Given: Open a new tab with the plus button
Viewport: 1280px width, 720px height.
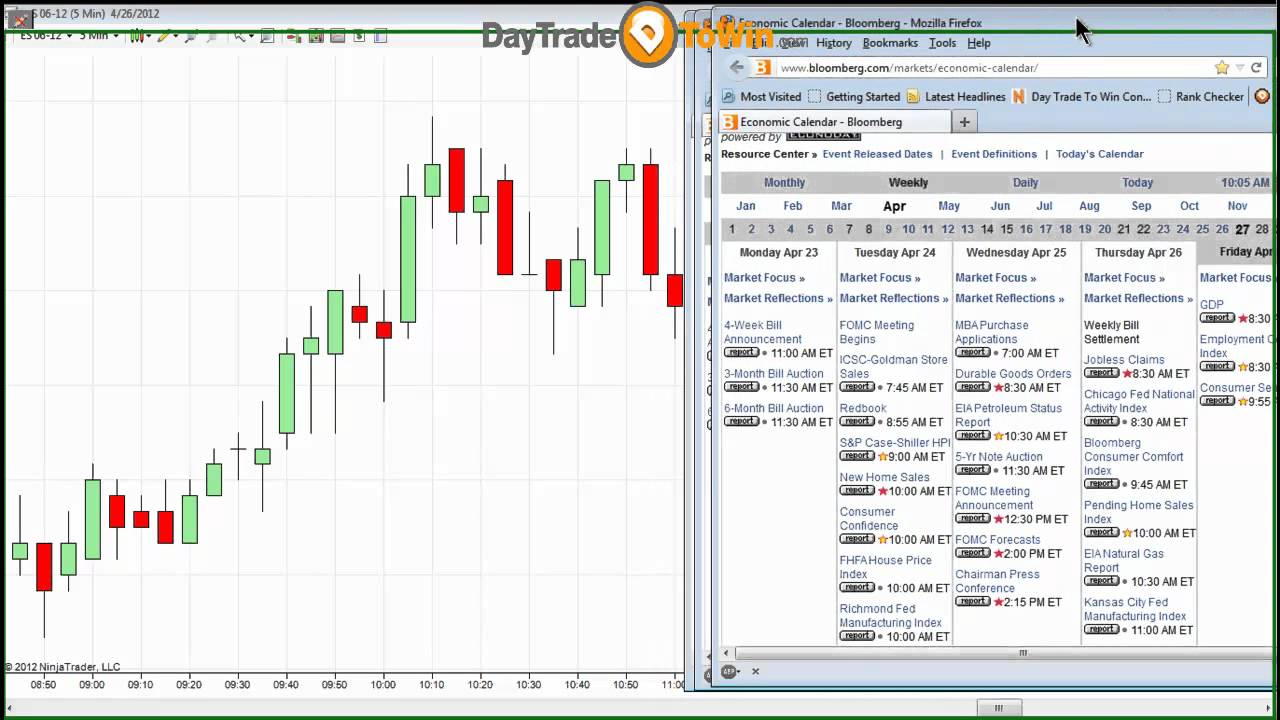Looking at the screenshot, I should point(964,122).
